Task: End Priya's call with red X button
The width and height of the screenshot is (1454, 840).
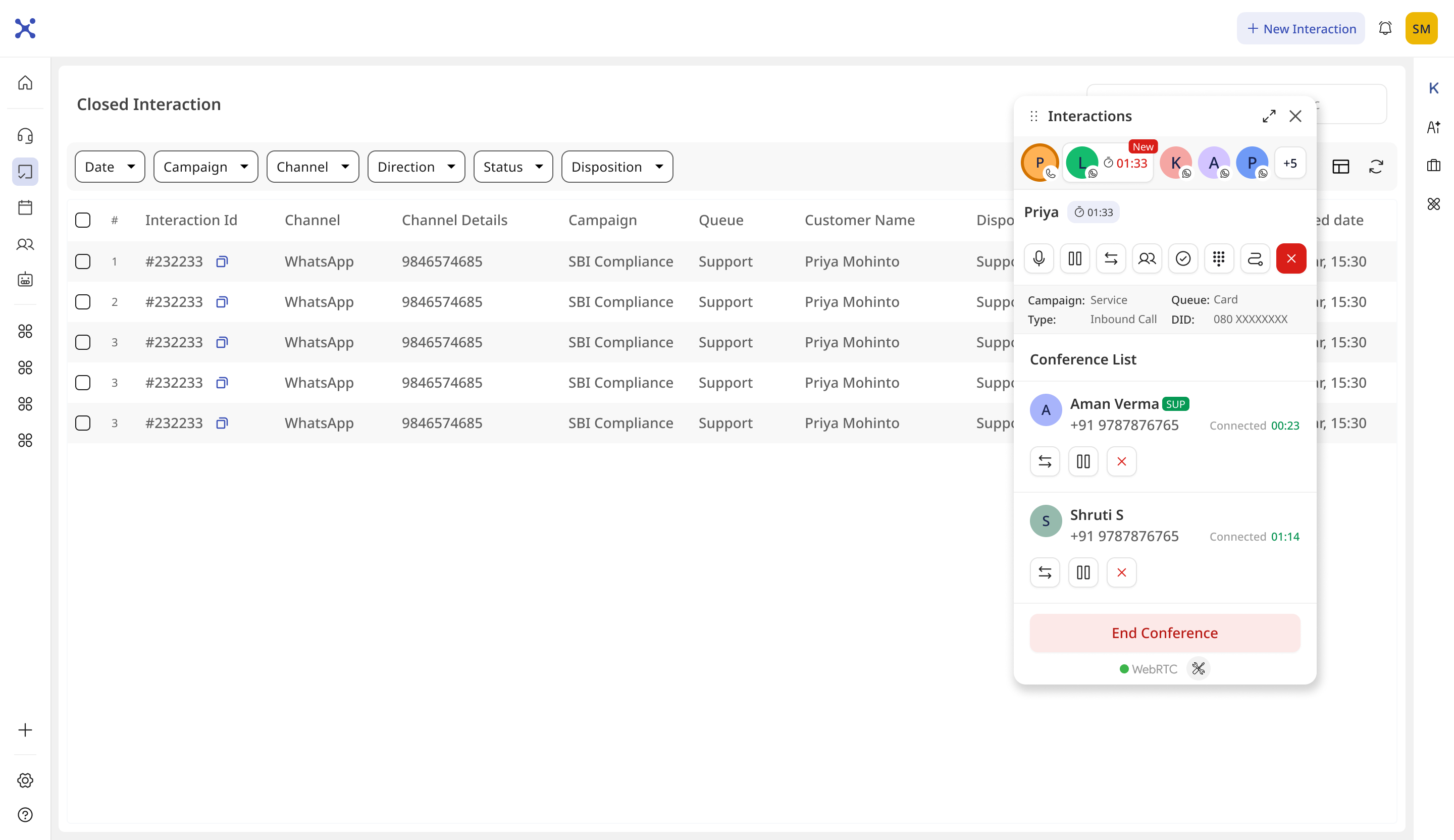Action: coord(1291,258)
